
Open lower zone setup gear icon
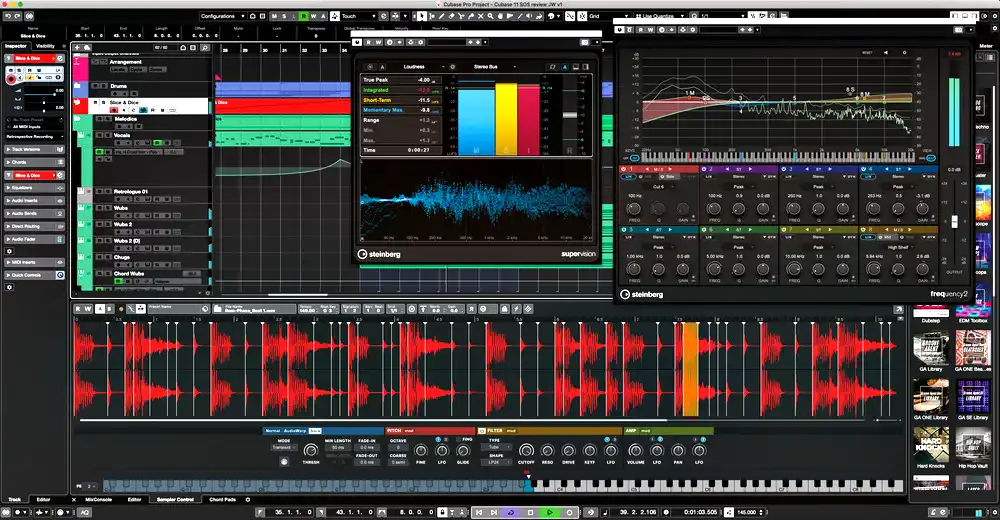click(x=247, y=500)
